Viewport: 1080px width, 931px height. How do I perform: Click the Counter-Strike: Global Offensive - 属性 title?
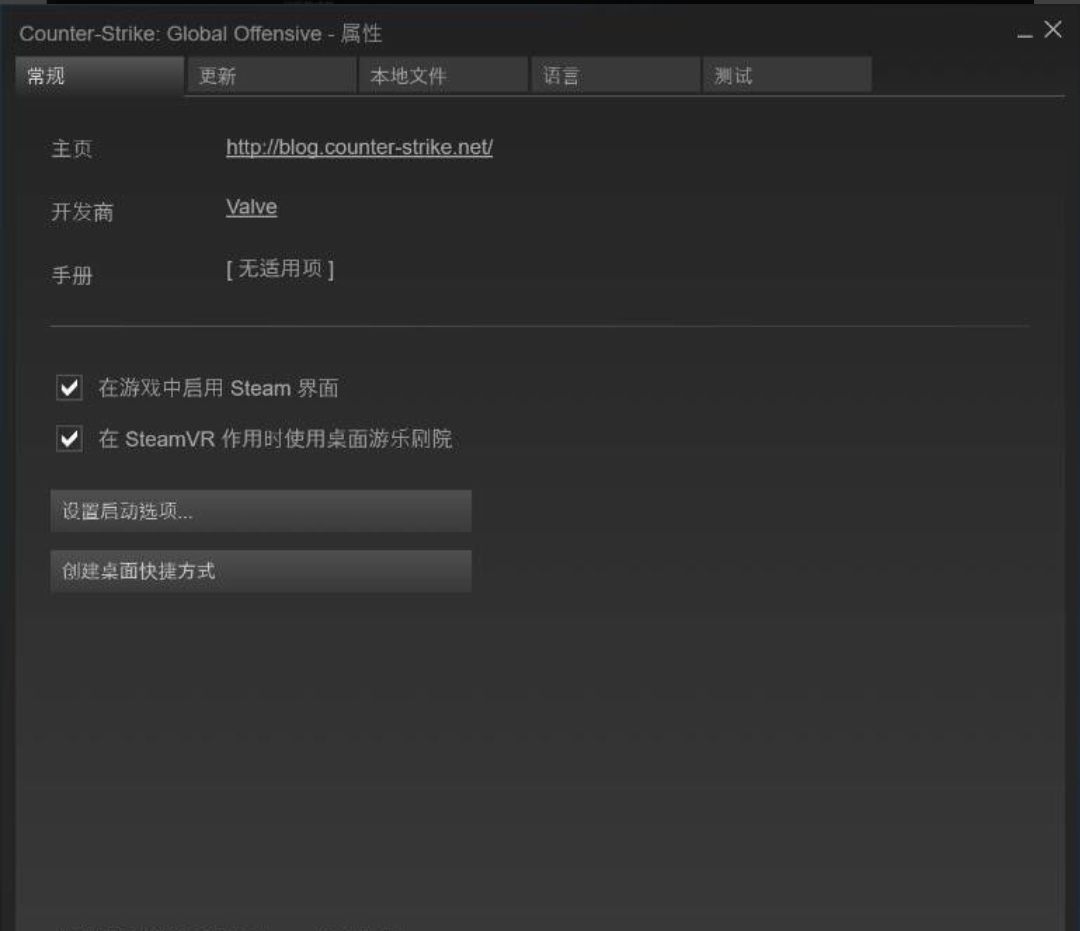(x=200, y=34)
